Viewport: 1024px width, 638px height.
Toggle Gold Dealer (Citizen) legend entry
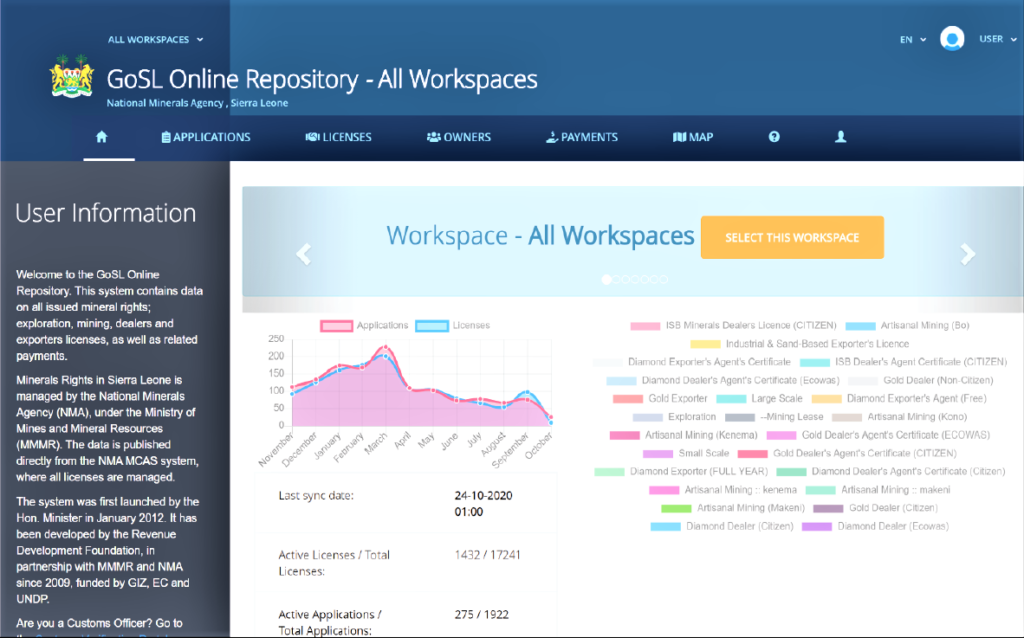click(875, 508)
